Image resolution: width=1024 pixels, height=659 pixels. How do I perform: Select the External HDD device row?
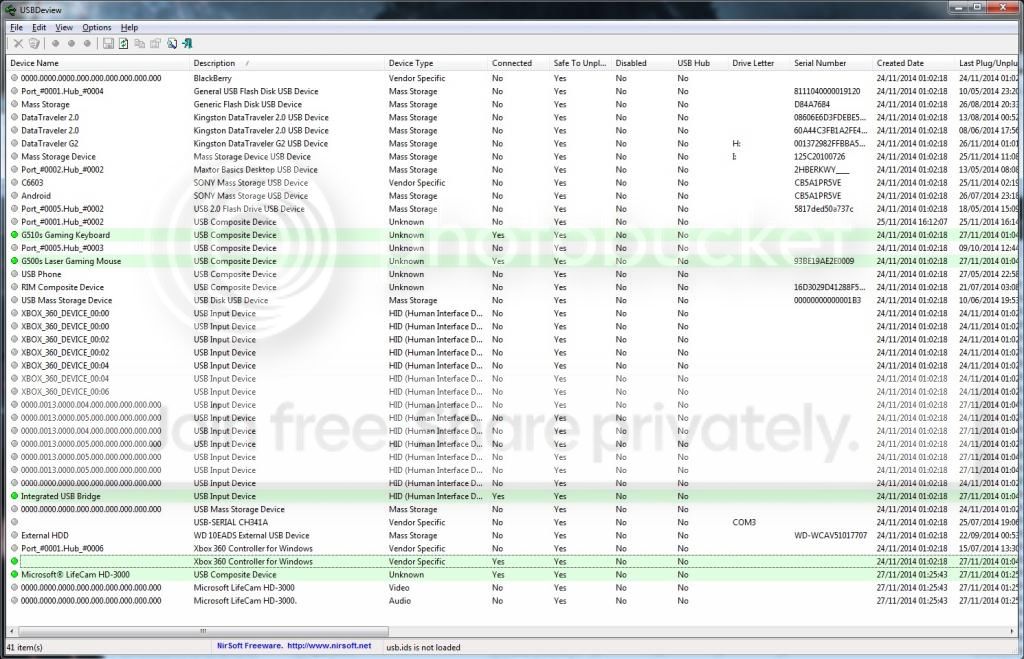click(x=509, y=536)
